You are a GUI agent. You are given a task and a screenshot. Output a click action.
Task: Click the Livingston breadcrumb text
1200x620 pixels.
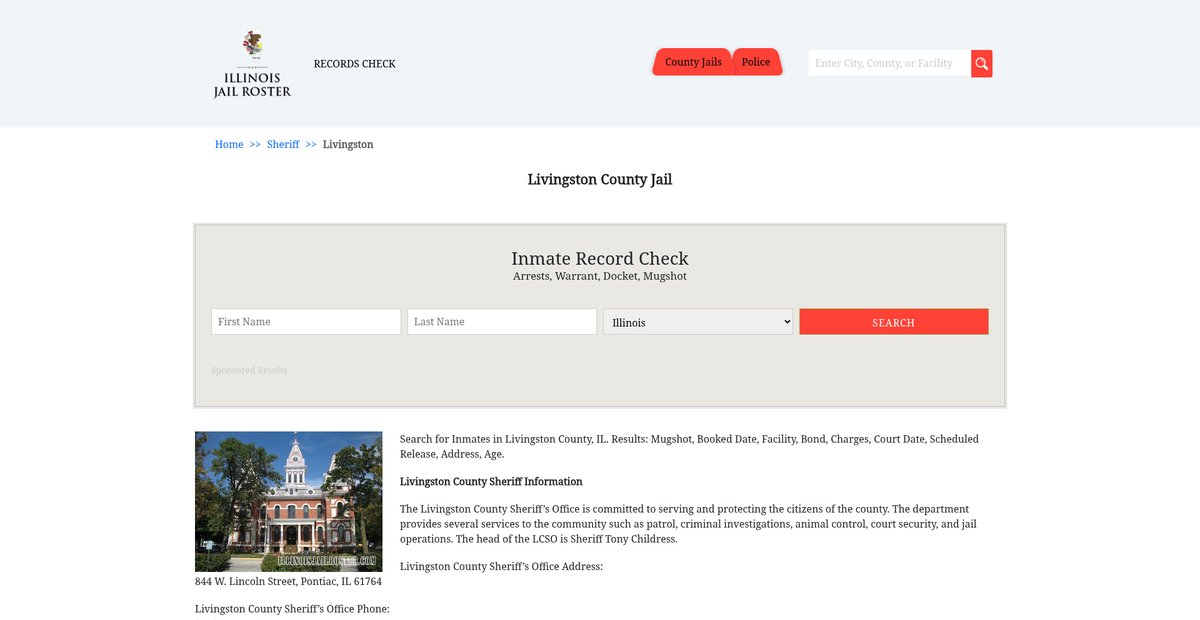point(348,145)
